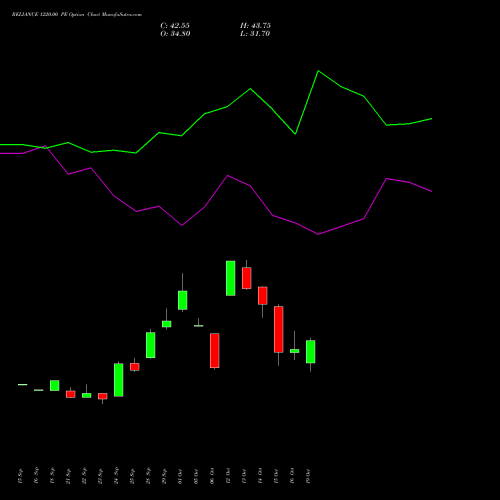This screenshot has height=500, width=500.
Task: Click the green candle for 24 Sep
Action: (119, 380)
